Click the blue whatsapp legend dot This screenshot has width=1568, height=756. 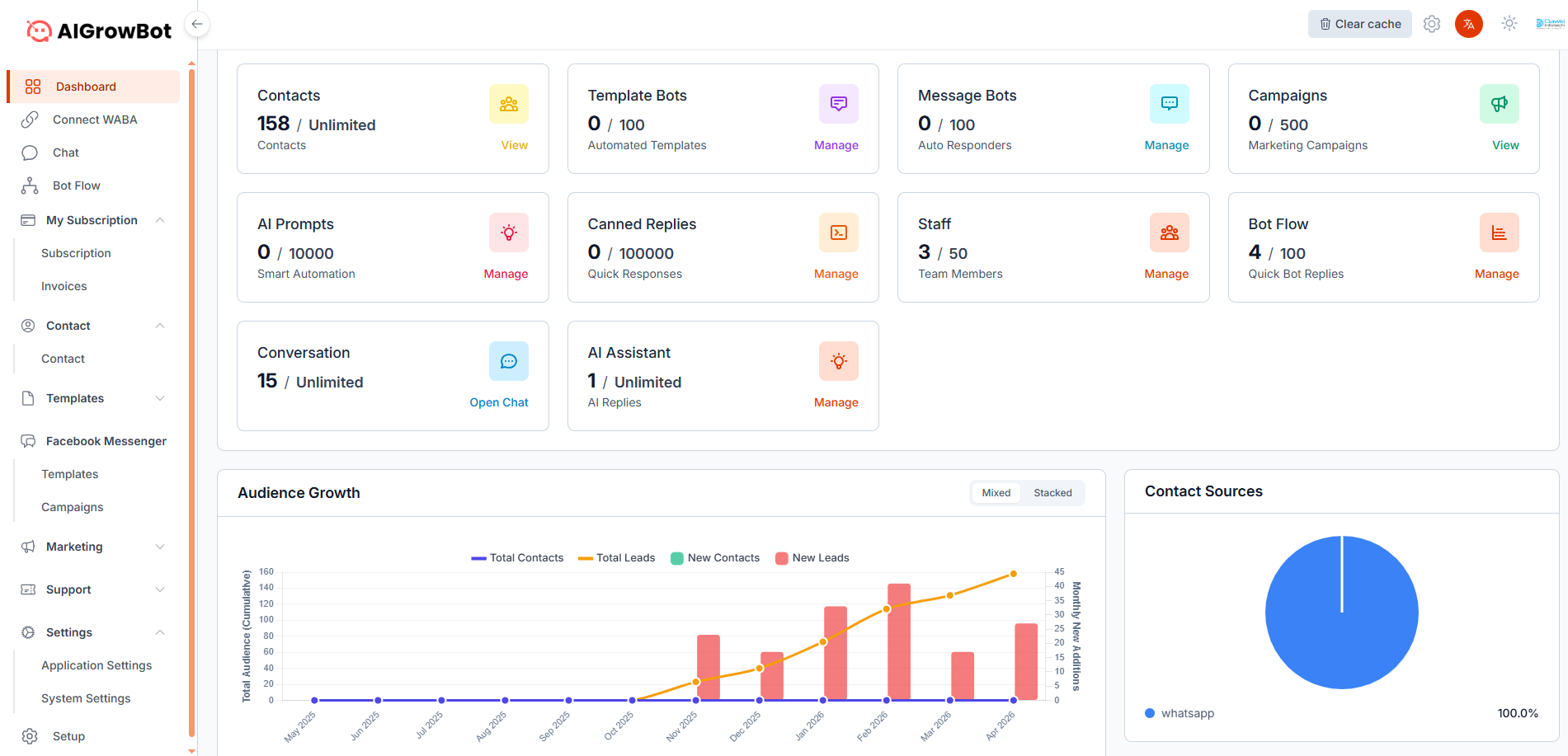point(1149,713)
